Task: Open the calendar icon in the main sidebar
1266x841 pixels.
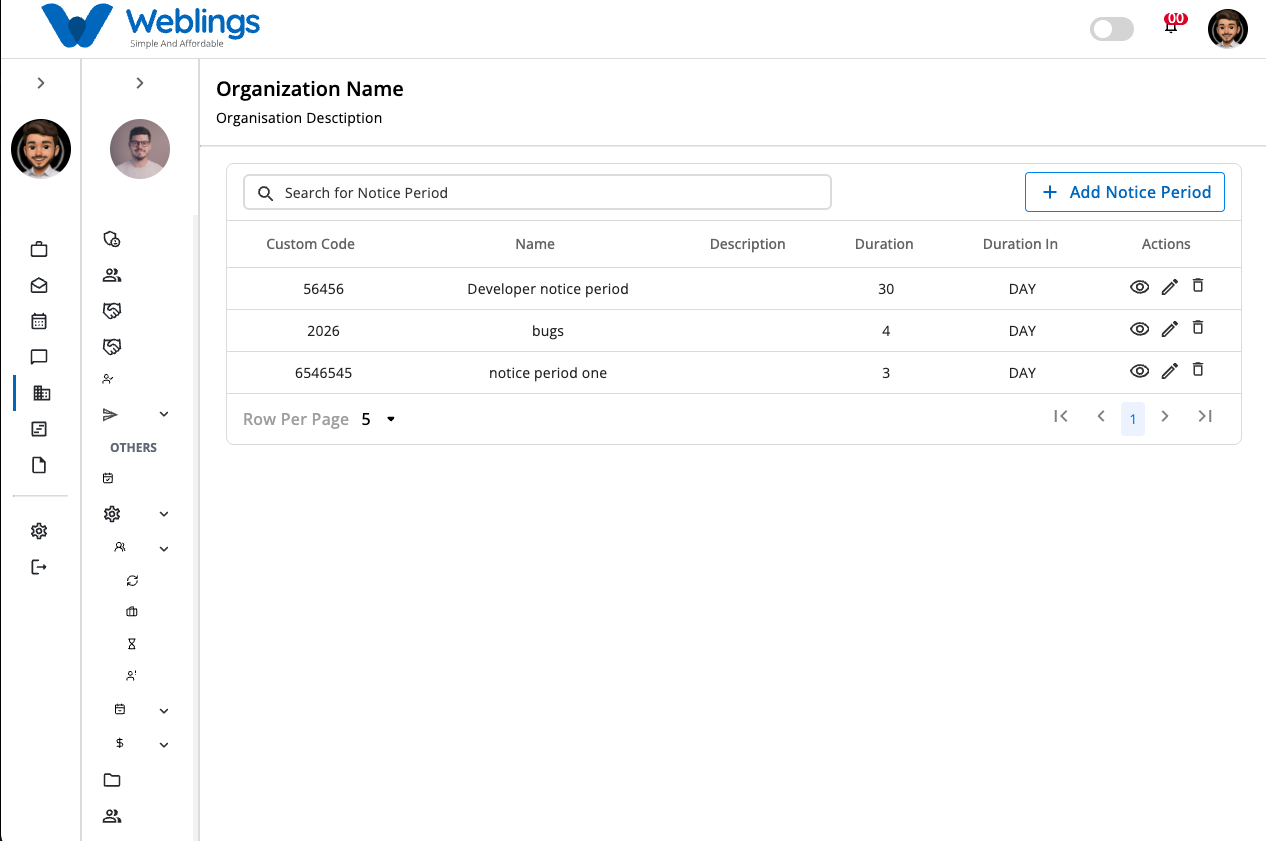Action: point(39,321)
